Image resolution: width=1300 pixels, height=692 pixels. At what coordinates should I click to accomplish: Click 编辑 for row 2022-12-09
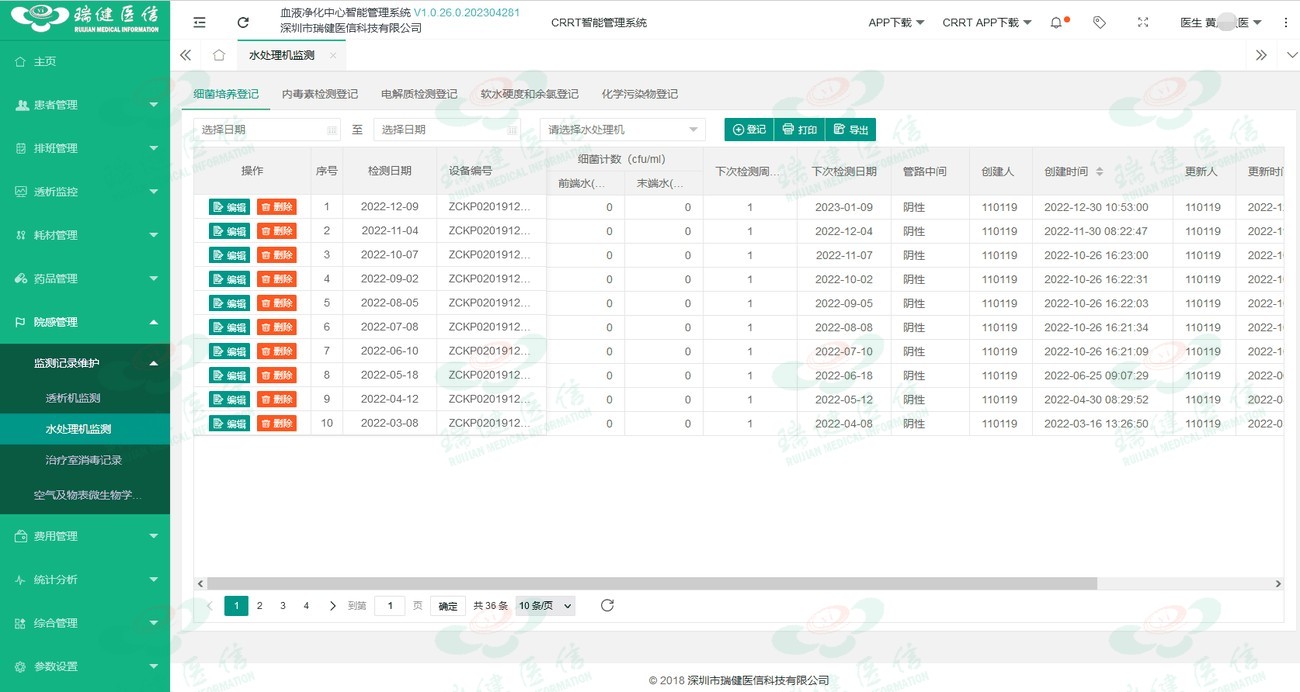(x=229, y=207)
